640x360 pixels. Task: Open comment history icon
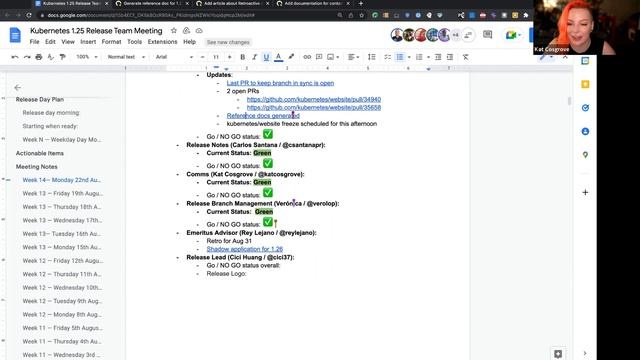(x=487, y=35)
